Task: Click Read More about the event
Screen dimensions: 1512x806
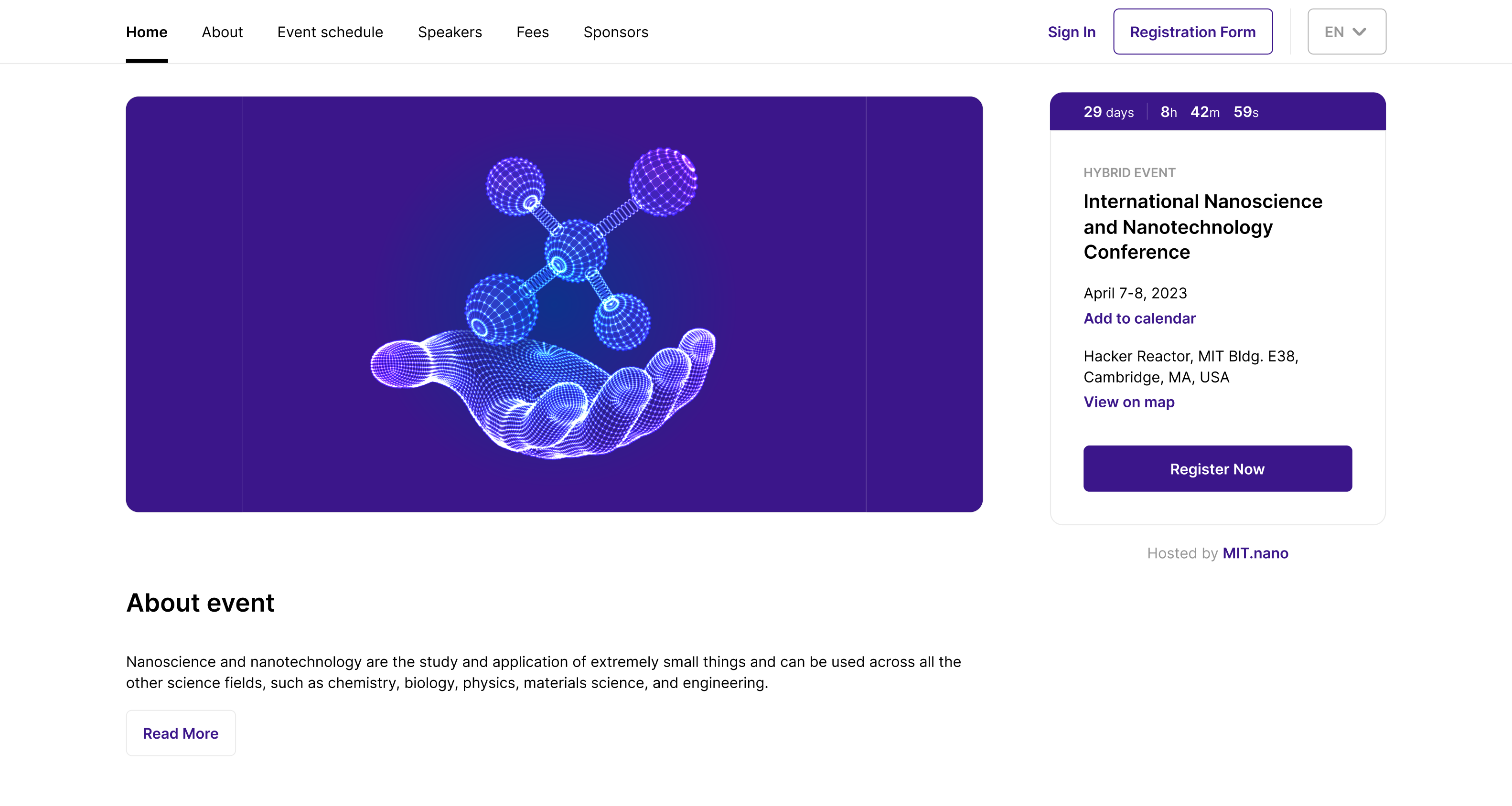Action: (180, 732)
